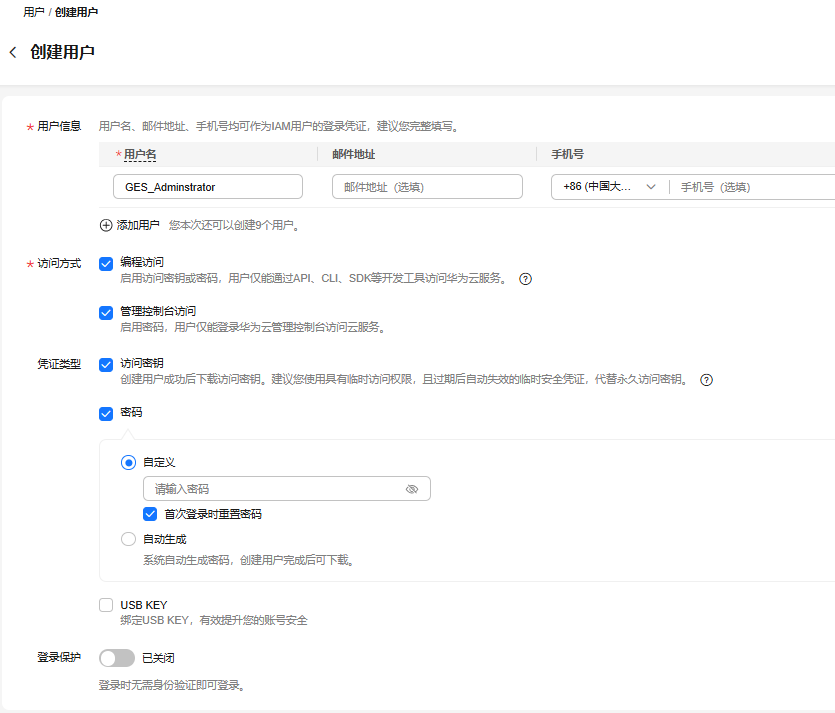Click help icon next to 访问密钥 description
The height and width of the screenshot is (713, 835).
click(x=706, y=380)
